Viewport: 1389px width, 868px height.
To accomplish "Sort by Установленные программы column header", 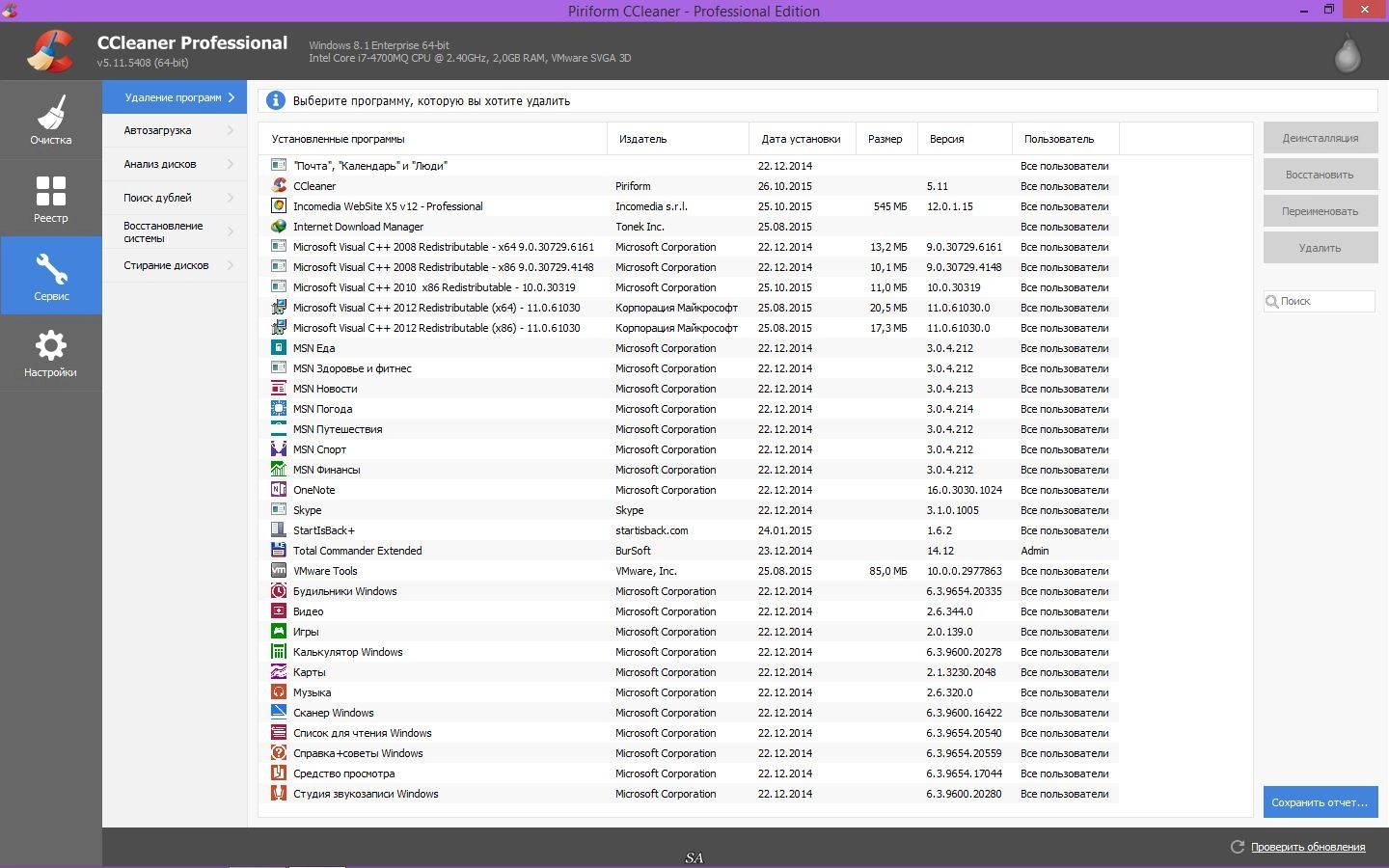I will (x=433, y=139).
